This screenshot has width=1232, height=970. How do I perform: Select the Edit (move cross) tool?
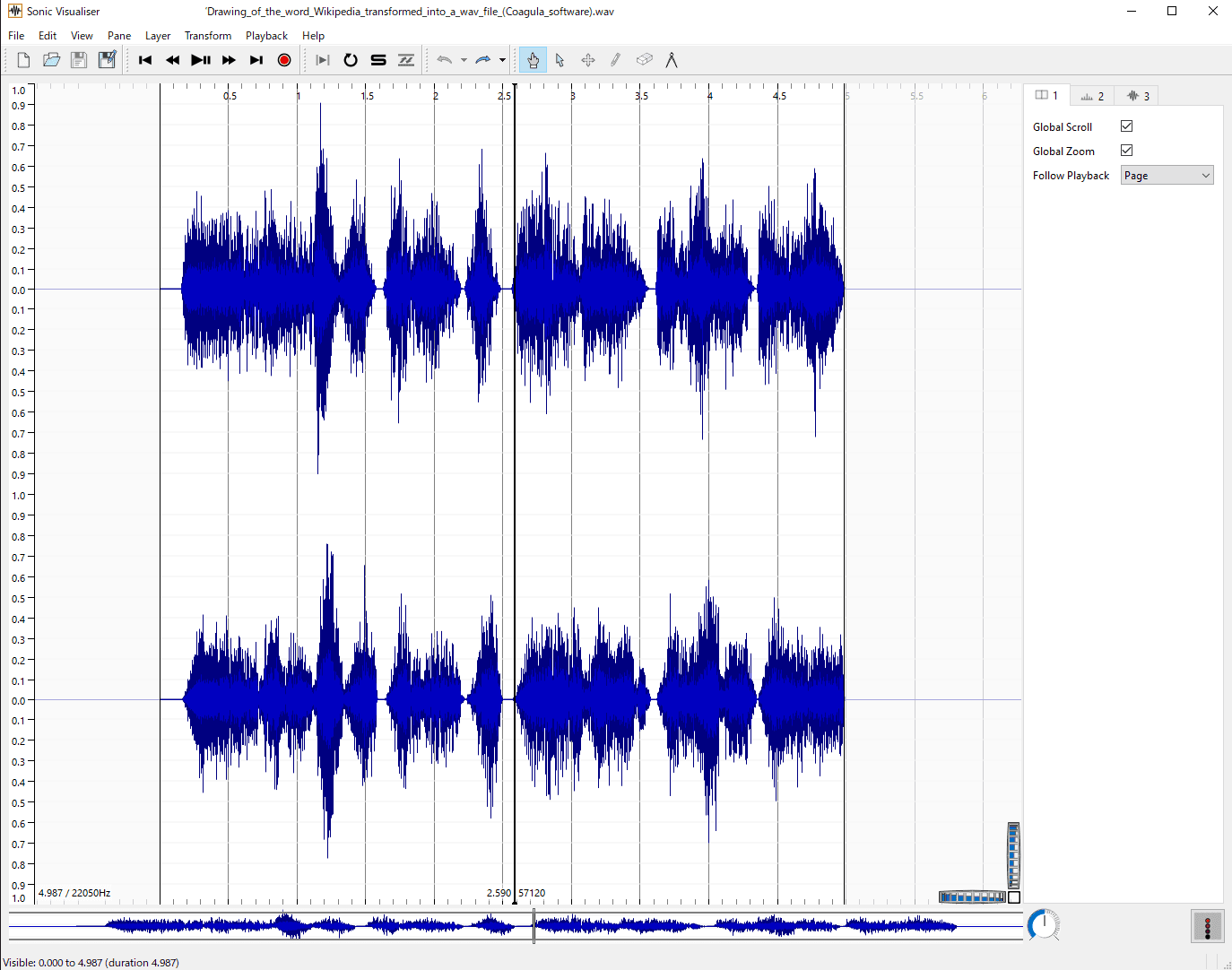click(588, 60)
